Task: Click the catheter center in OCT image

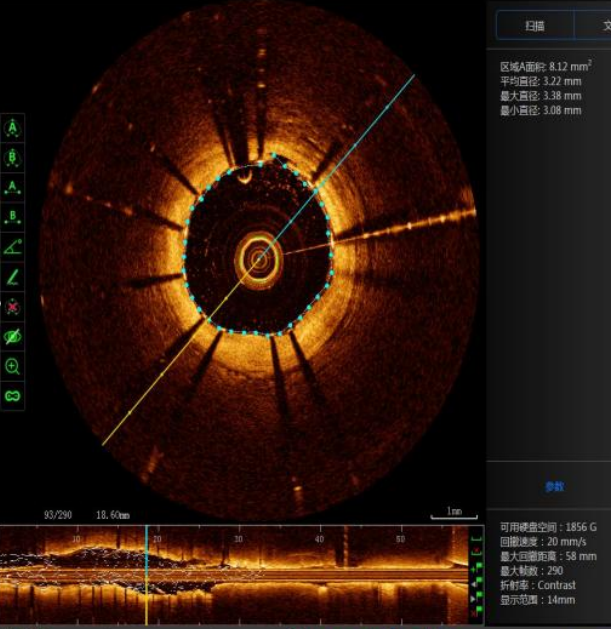Action: [259, 260]
